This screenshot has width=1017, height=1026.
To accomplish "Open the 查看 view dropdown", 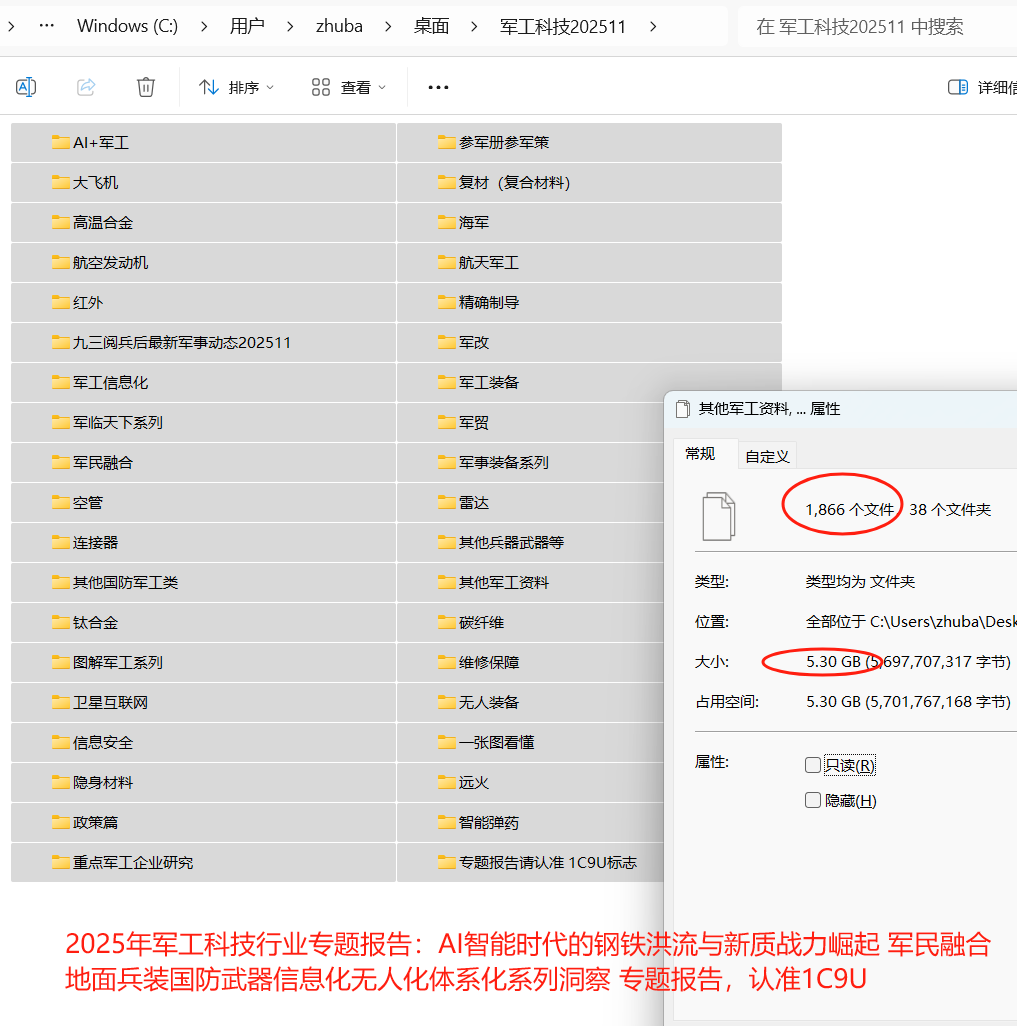I will [347, 87].
